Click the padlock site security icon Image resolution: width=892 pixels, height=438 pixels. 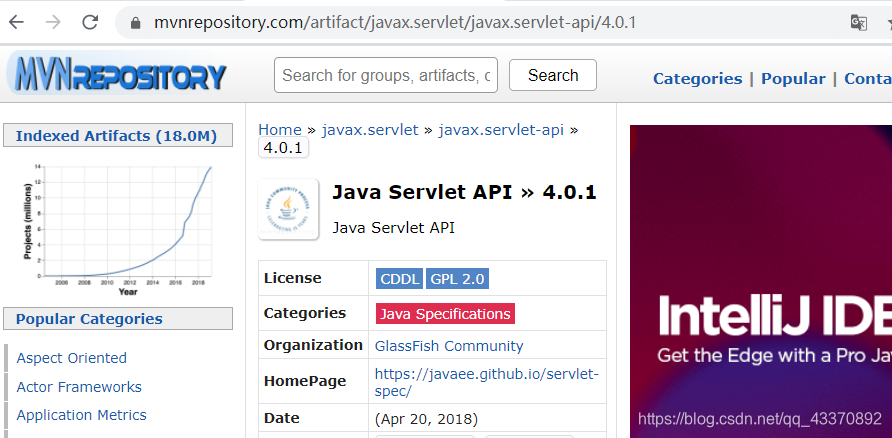135,23
